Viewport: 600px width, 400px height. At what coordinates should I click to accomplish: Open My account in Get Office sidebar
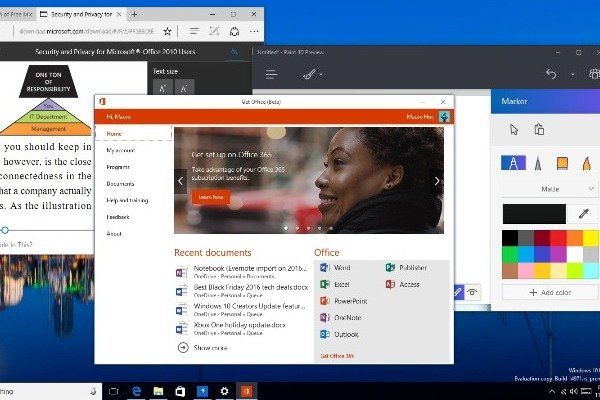pyautogui.click(x=121, y=150)
